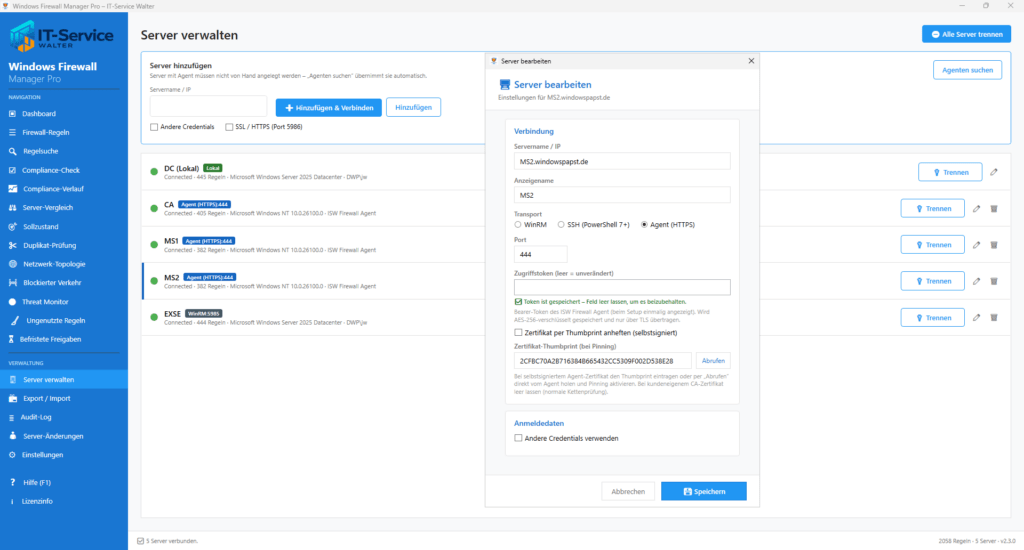This screenshot has width=1024, height=550.
Task: Click Abrufen to fetch the thumbprint
Action: [713, 361]
